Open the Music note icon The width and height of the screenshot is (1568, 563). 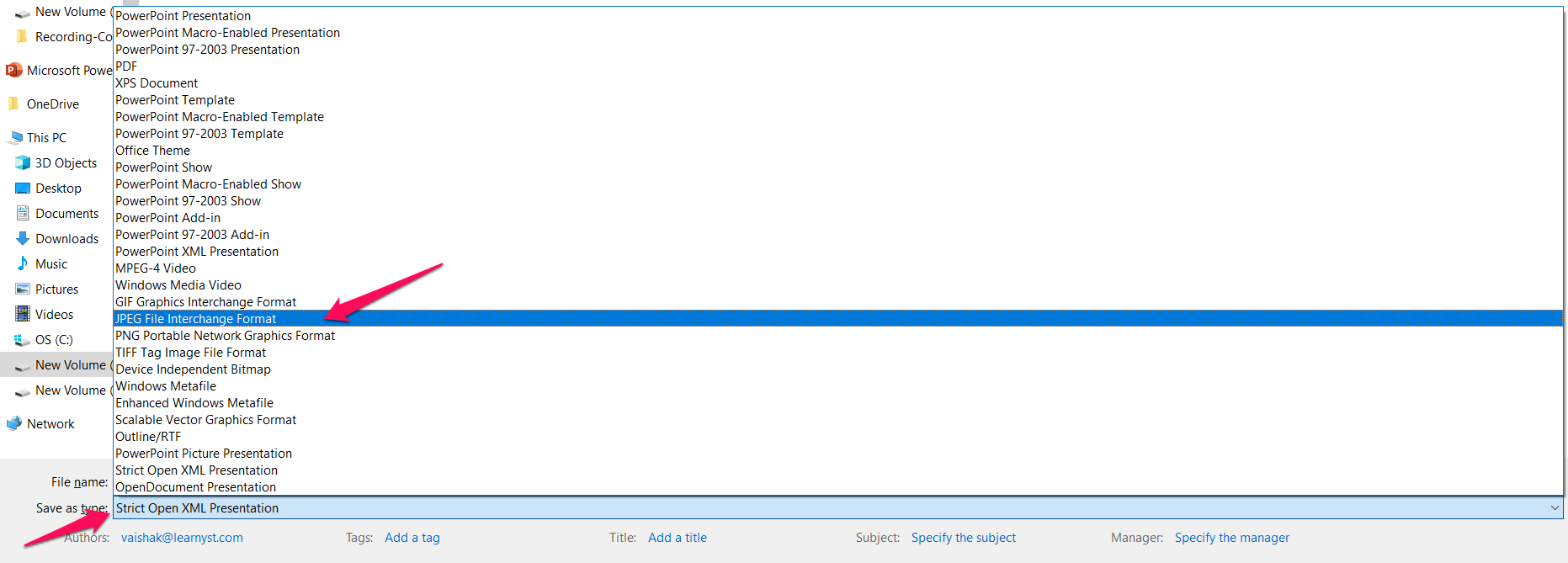[x=23, y=263]
